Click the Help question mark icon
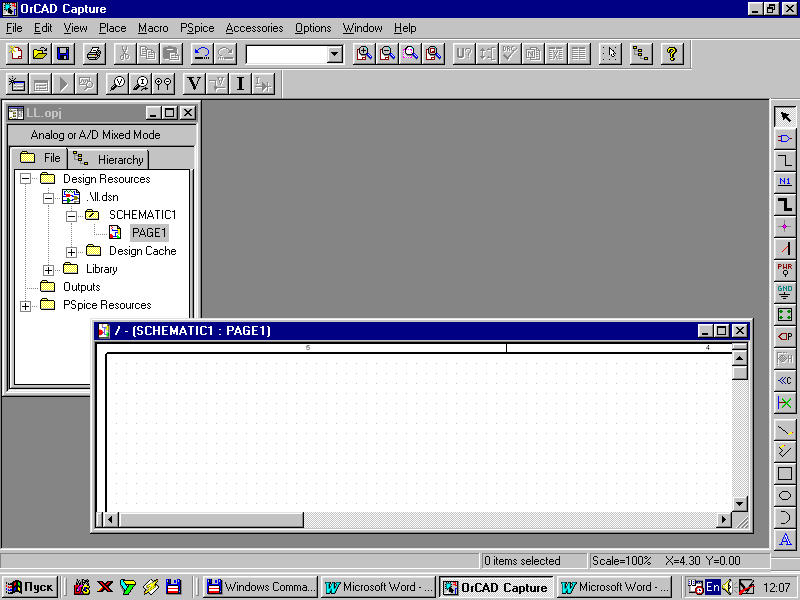 tap(672, 54)
